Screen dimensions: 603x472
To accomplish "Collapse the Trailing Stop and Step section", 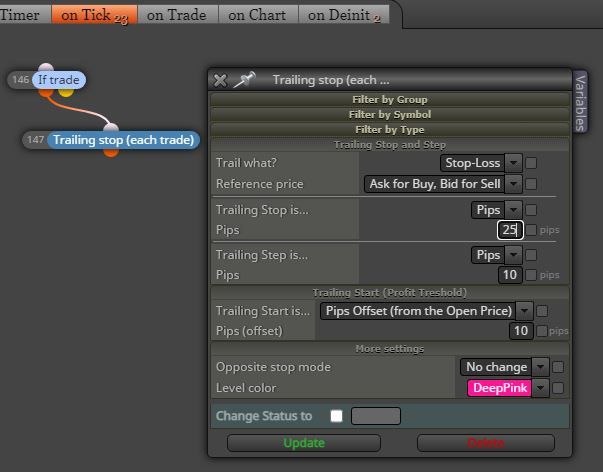I will 390,145.
